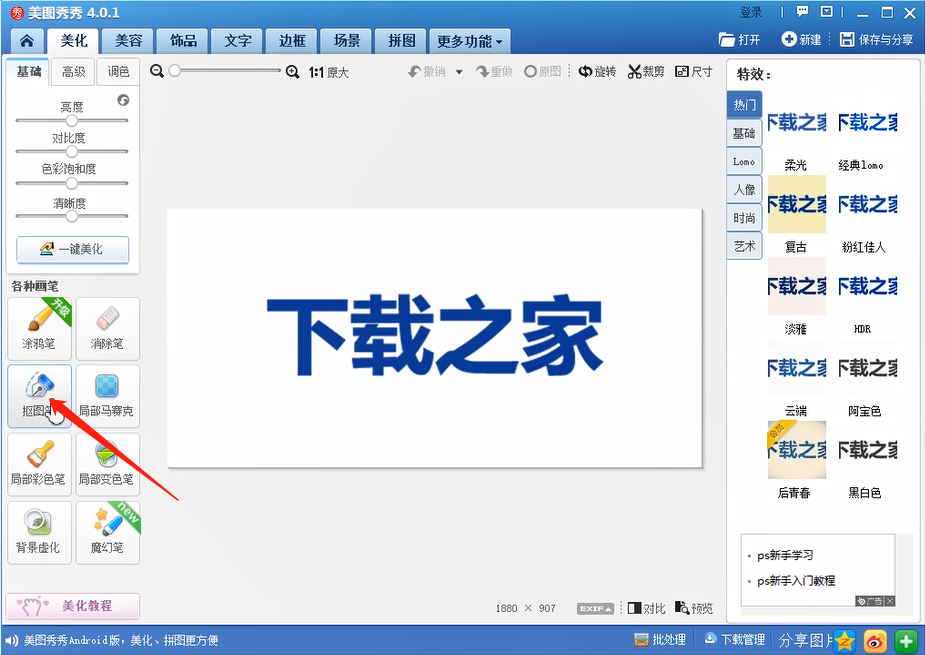The image size is (925, 655).
Task: Enable the 预览 preview mode
Action: [694, 607]
